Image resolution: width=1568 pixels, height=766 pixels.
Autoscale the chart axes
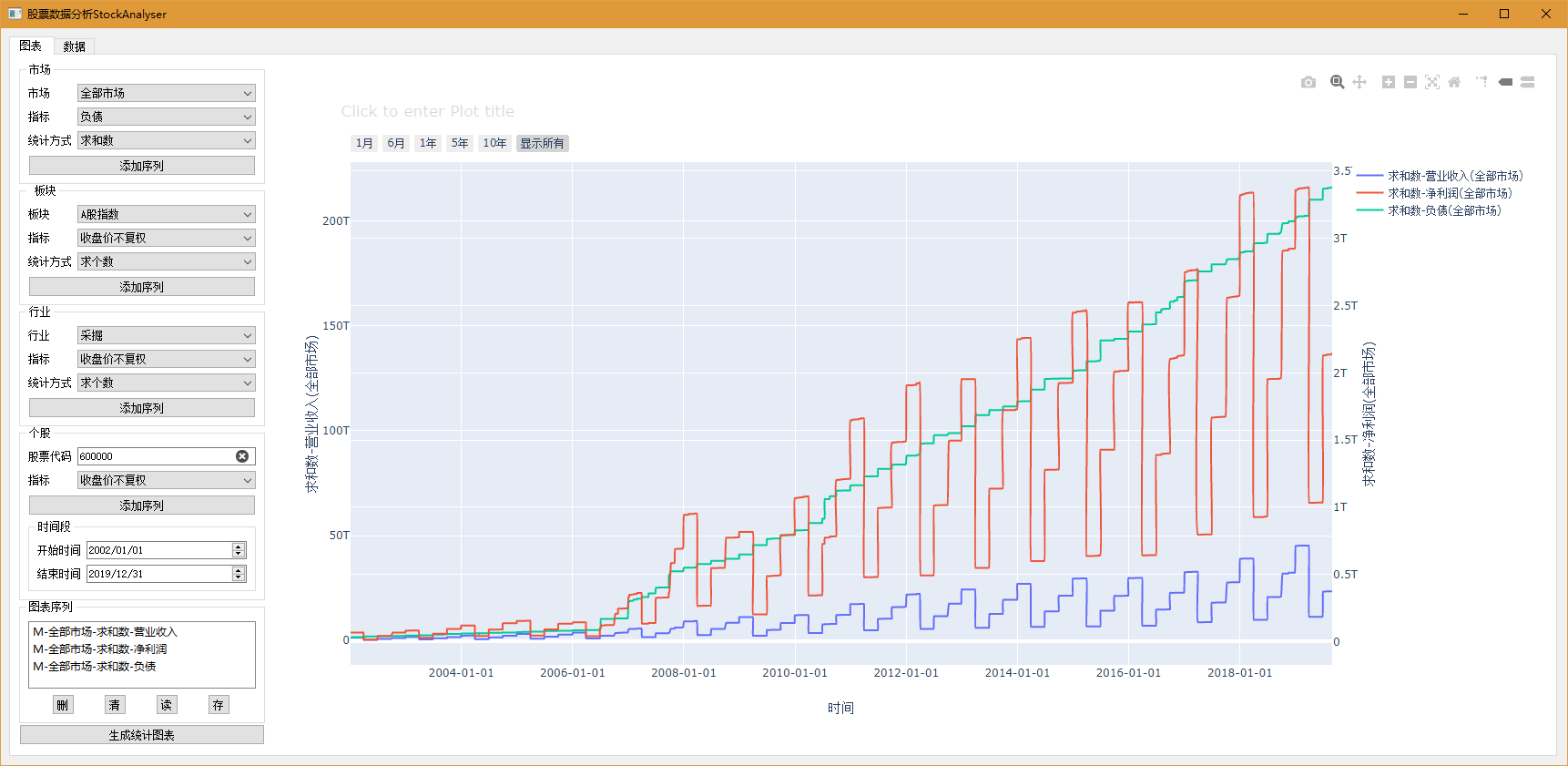click(1432, 82)
